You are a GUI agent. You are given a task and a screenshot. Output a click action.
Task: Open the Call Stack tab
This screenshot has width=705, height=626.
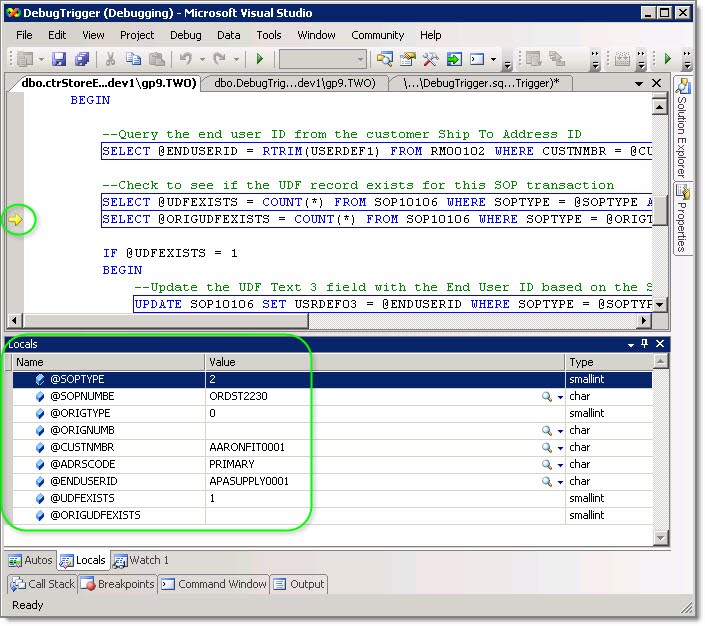point(42,584)
